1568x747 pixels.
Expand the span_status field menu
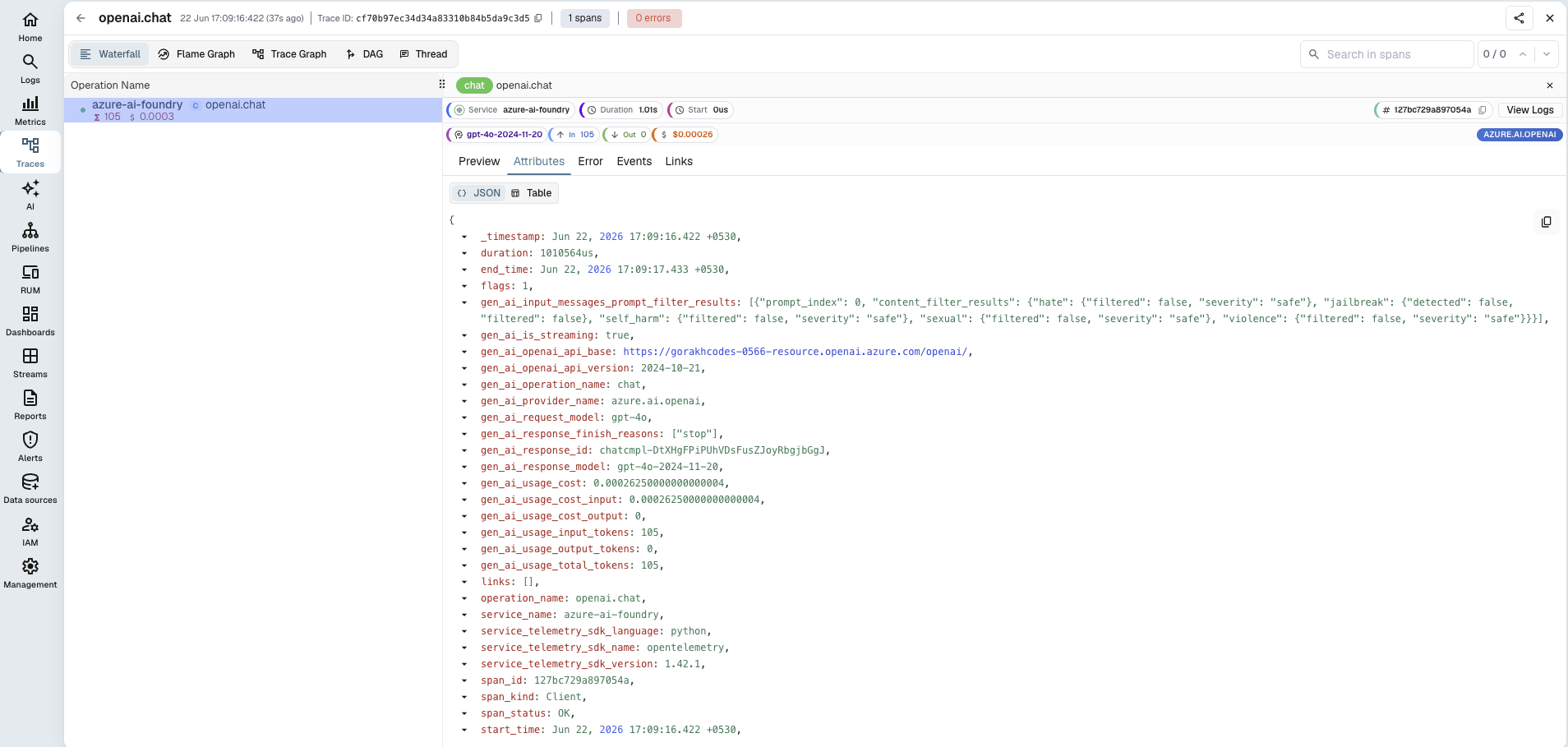(x=464, y=713)
